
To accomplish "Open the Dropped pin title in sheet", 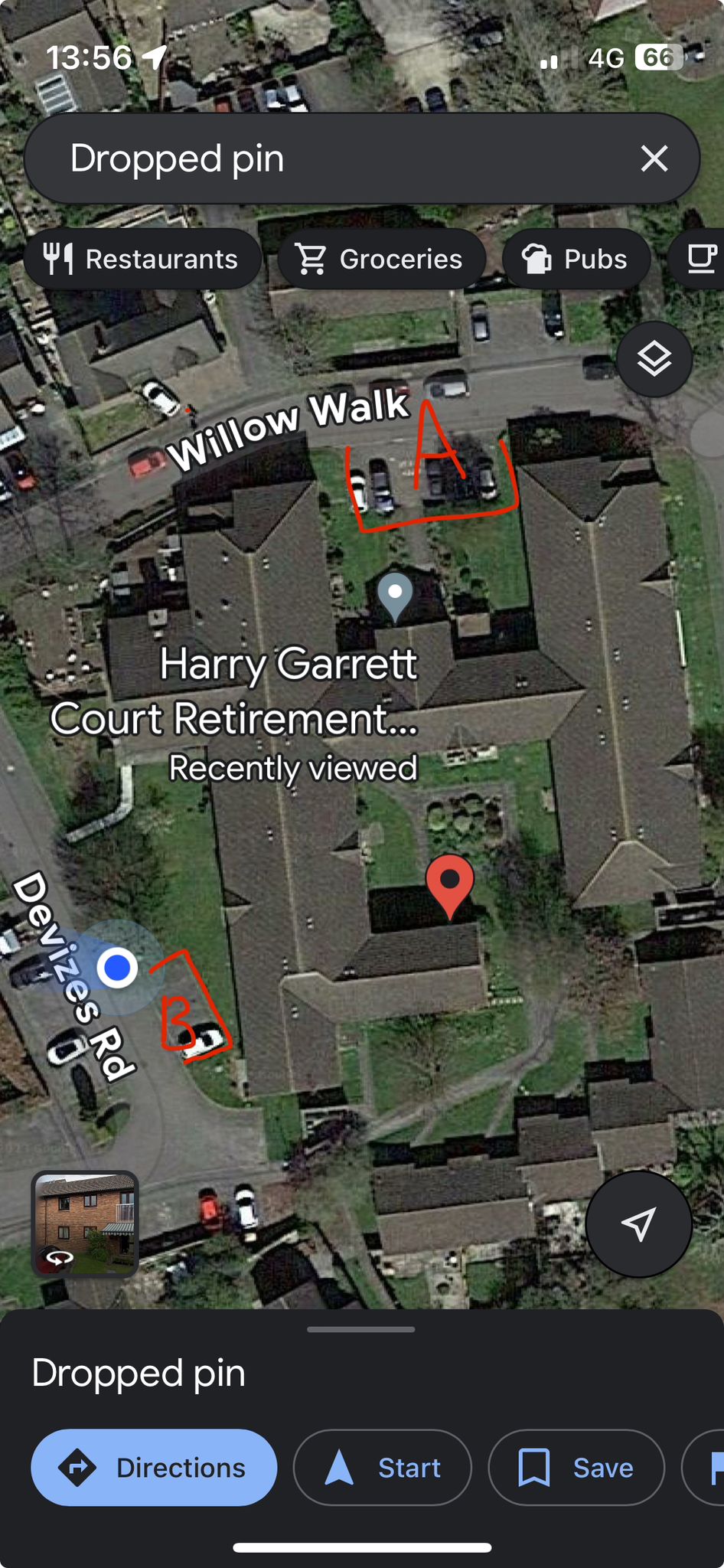I will point(139,1373).
